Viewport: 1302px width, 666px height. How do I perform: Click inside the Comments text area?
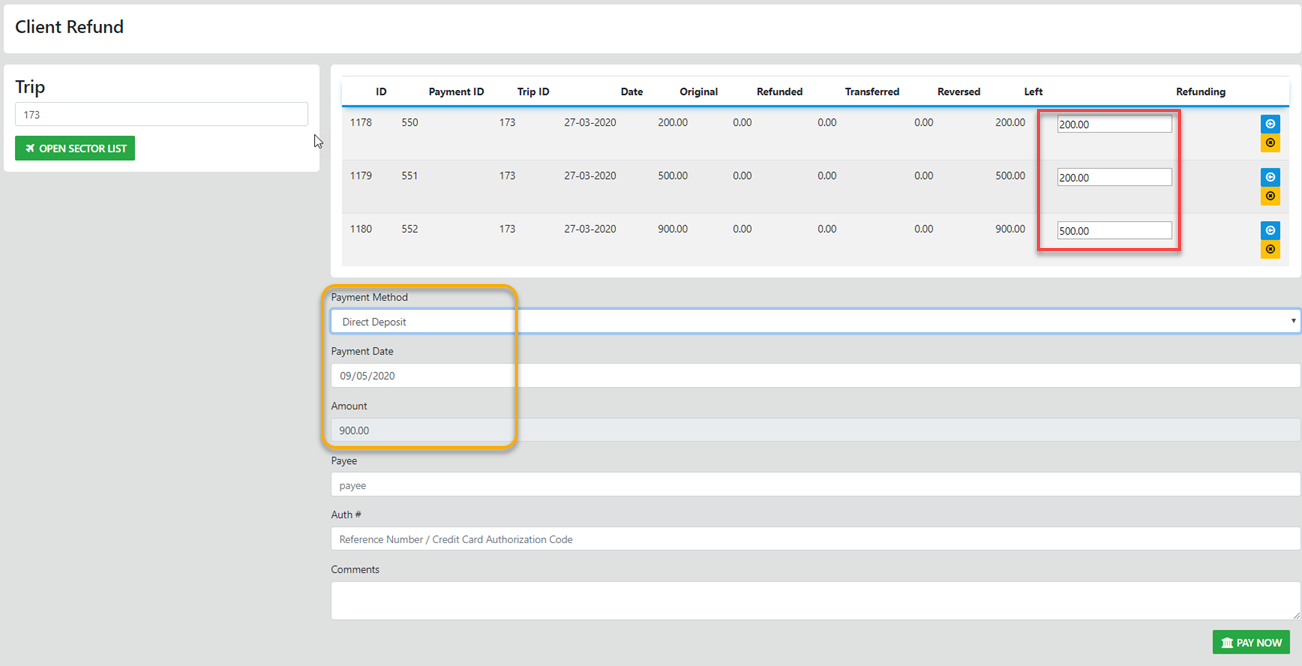[814, 601]
